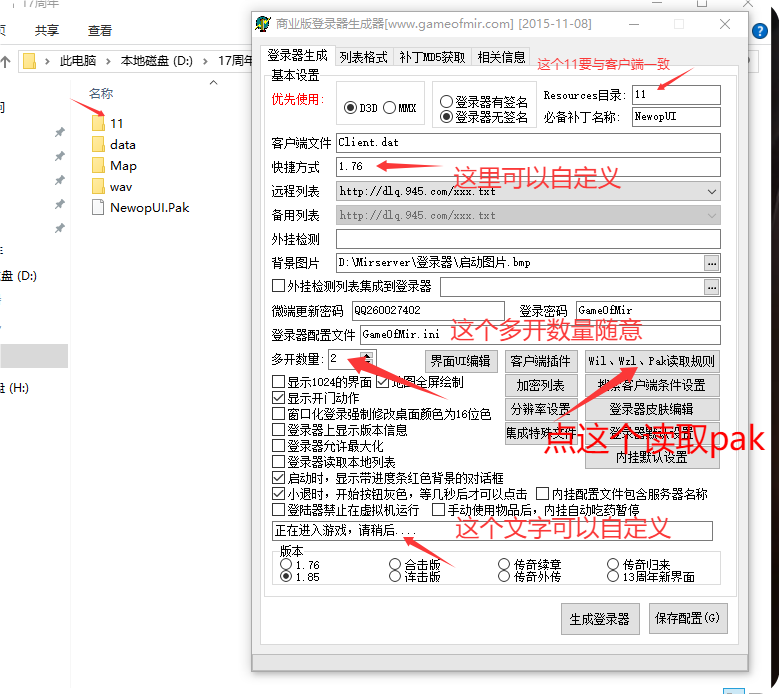
Task: Open the data folder in Explorer
Action: click(114, 145)
